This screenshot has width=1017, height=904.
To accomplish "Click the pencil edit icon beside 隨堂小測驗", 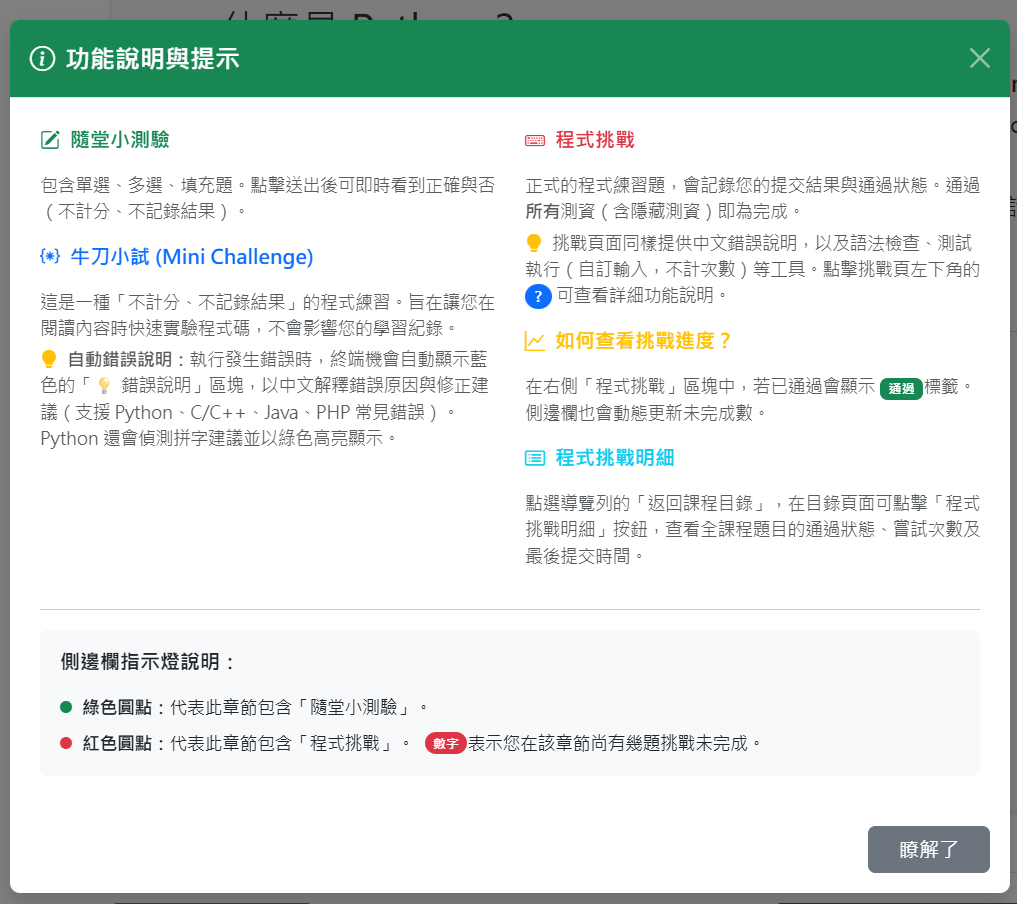I will (x=50, y=140).
